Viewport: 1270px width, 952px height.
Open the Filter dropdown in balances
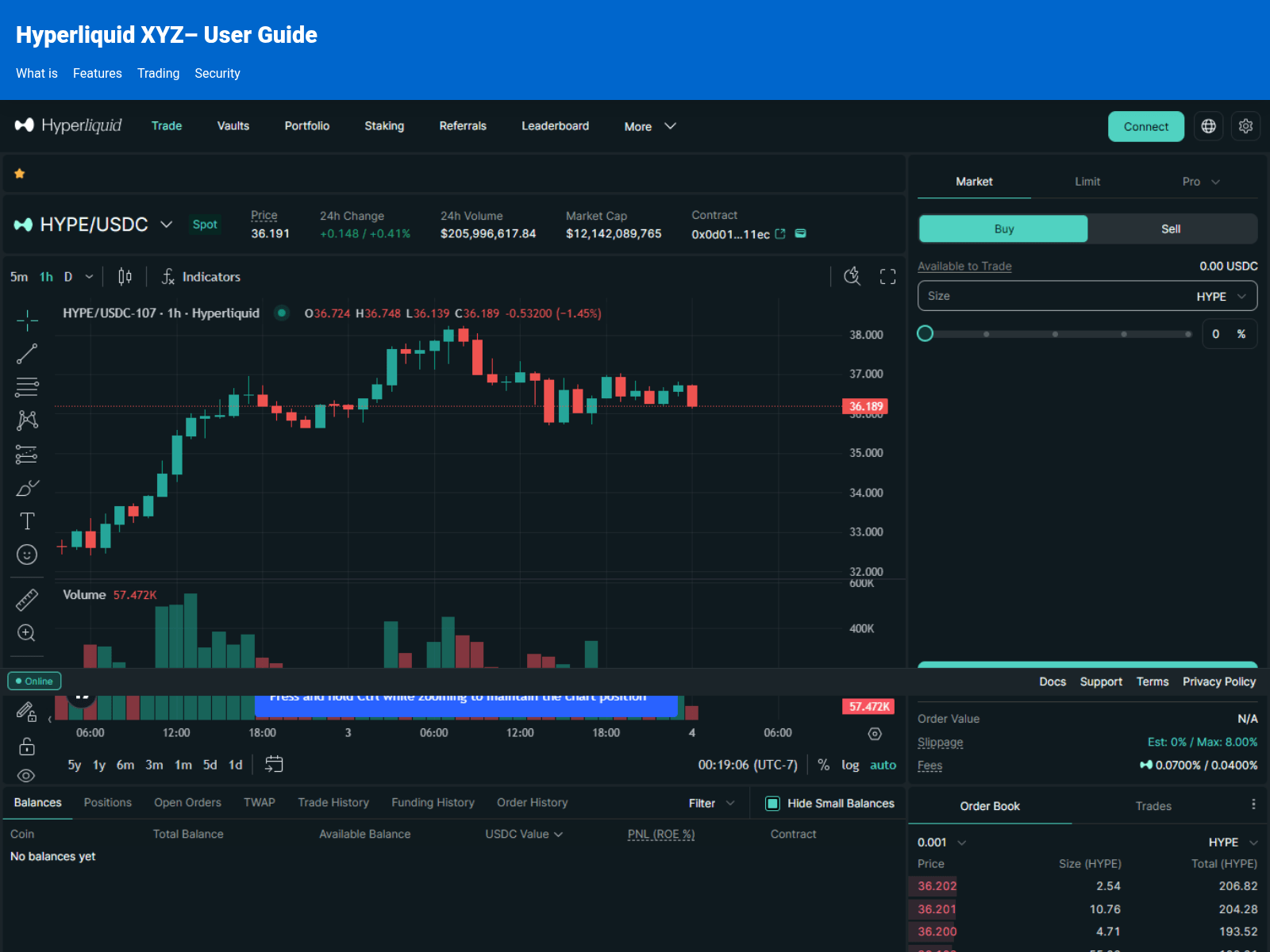tap(711, 804)
